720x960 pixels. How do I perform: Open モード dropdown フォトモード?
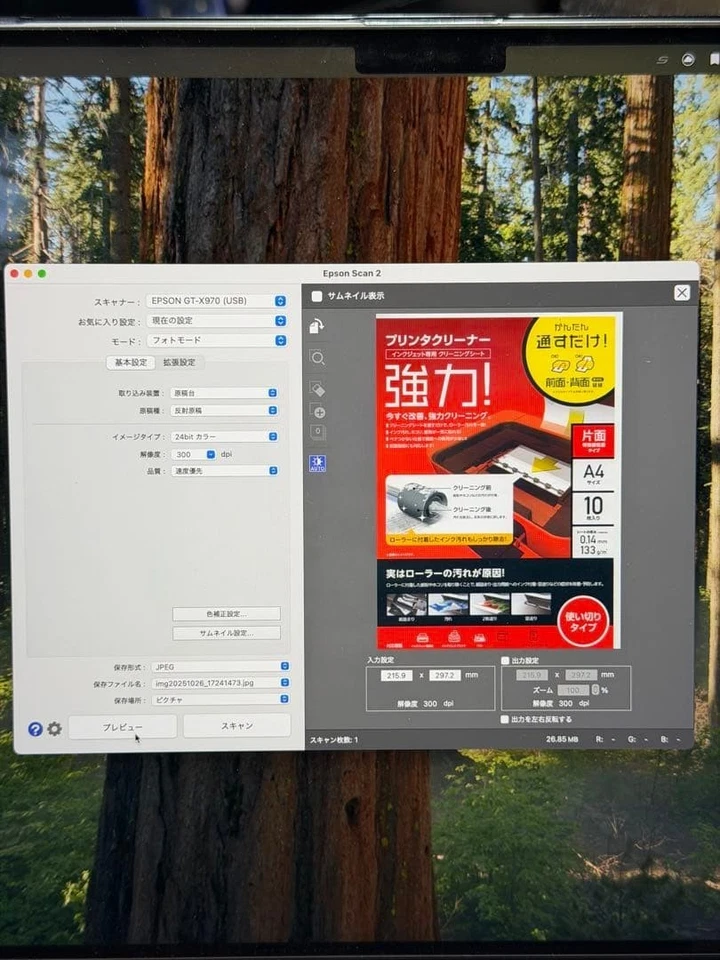tap(217, 340)
